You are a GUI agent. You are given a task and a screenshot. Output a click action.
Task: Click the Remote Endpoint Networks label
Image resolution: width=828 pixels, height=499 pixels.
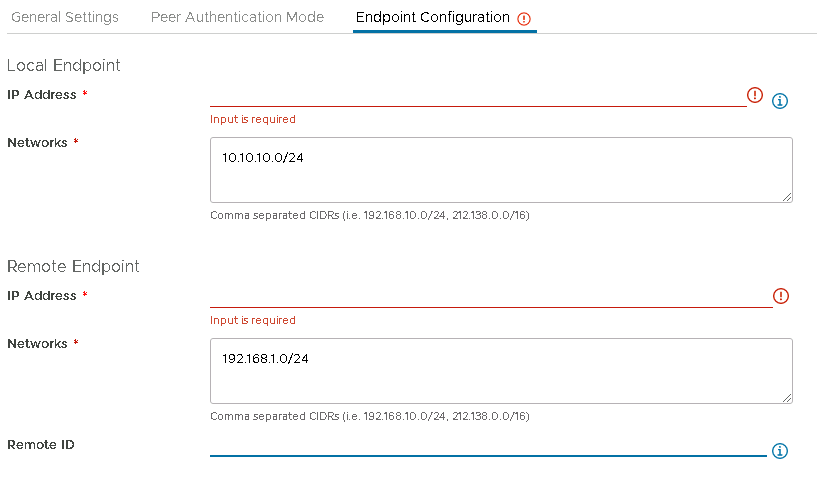[x=37, y=344]
